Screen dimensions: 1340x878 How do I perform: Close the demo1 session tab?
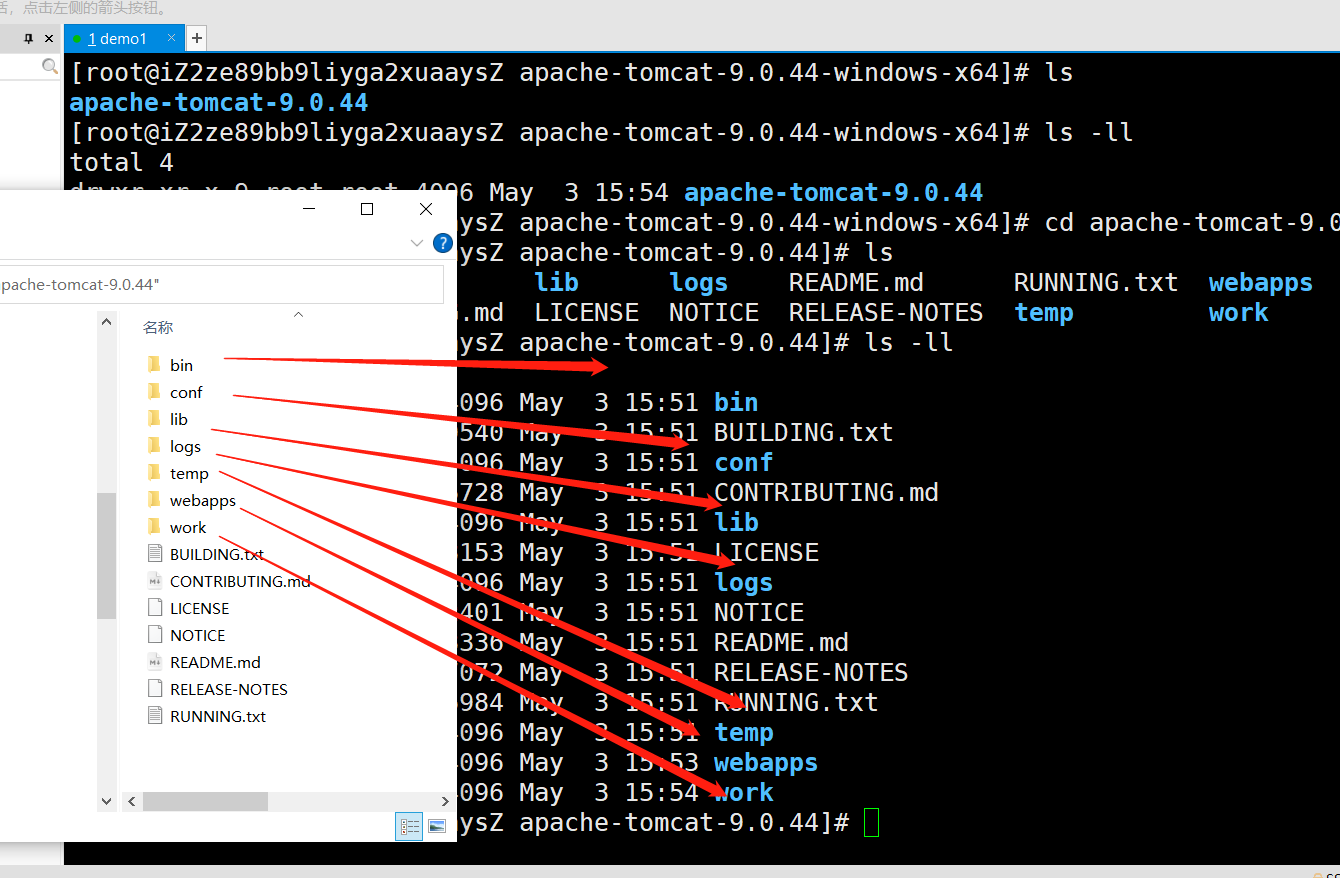(172, 39)
